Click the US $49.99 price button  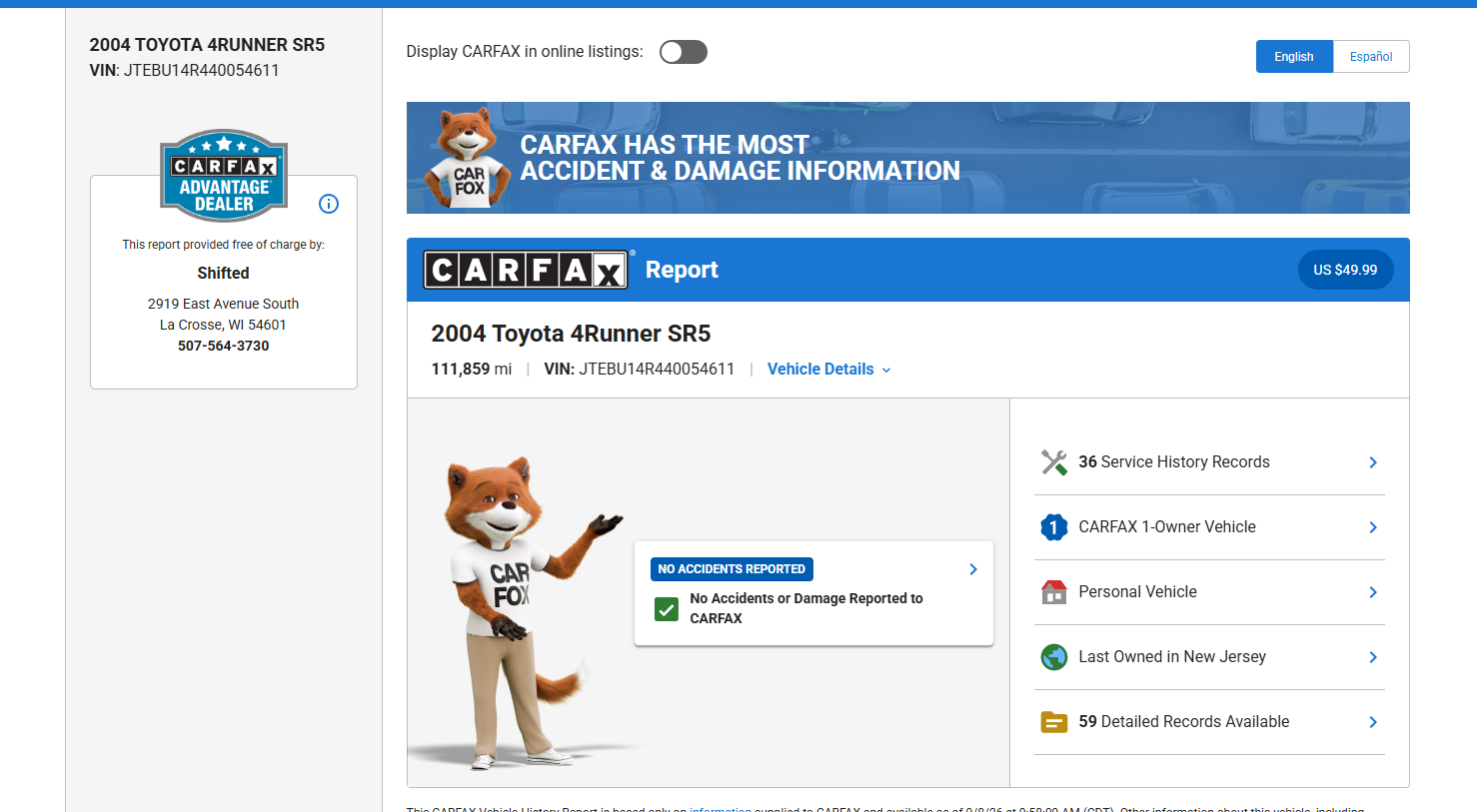[x=1345, y=270]
